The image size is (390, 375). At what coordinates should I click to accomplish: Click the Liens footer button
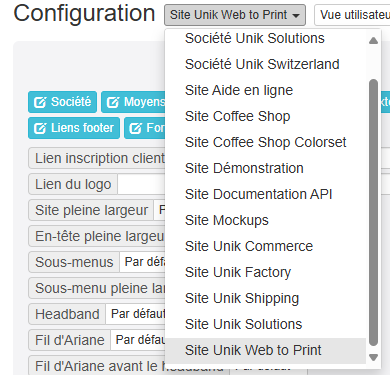pyautogui.click(x=74, y=128)
